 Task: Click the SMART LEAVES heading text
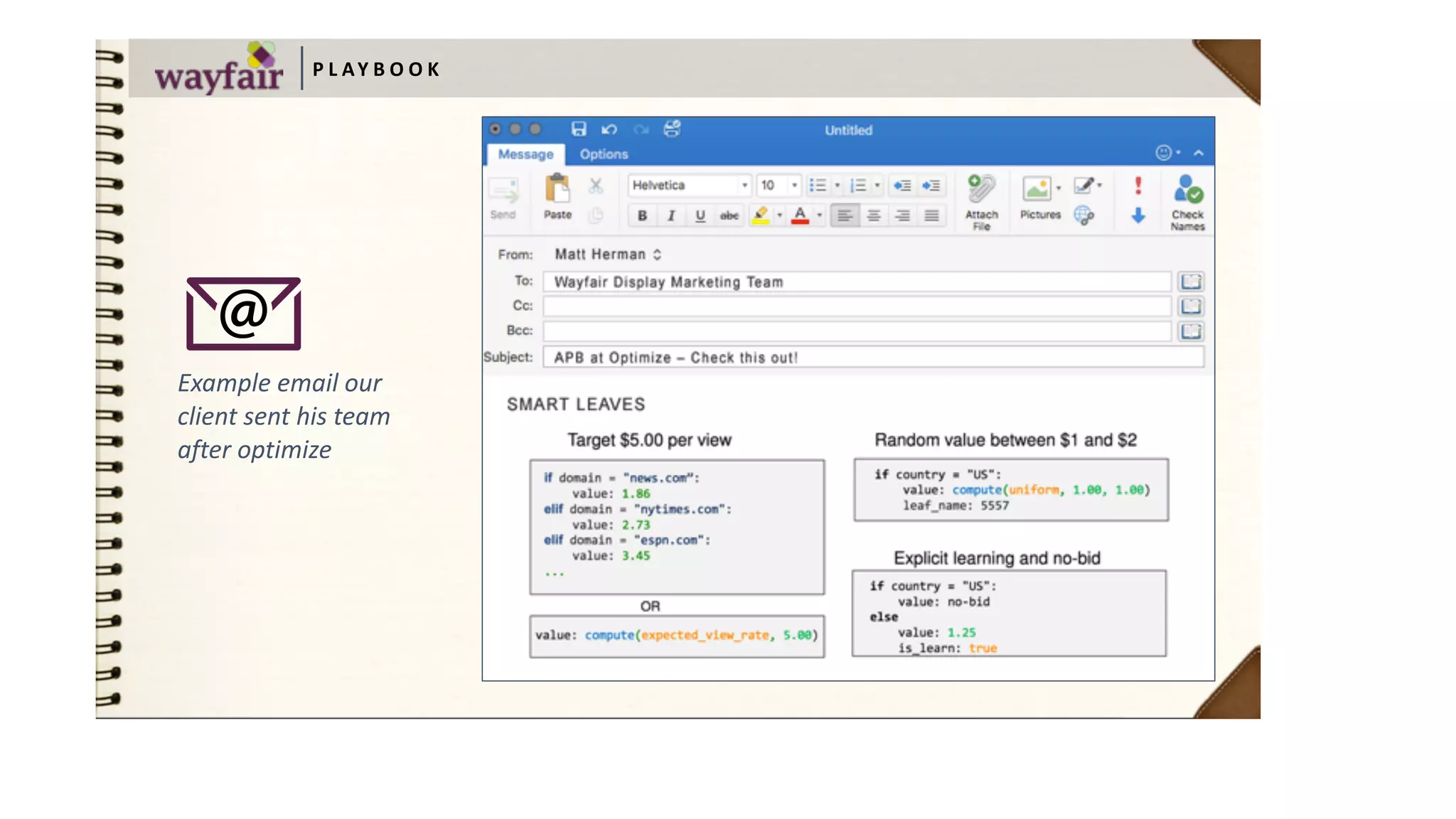(x=576, y=405)
